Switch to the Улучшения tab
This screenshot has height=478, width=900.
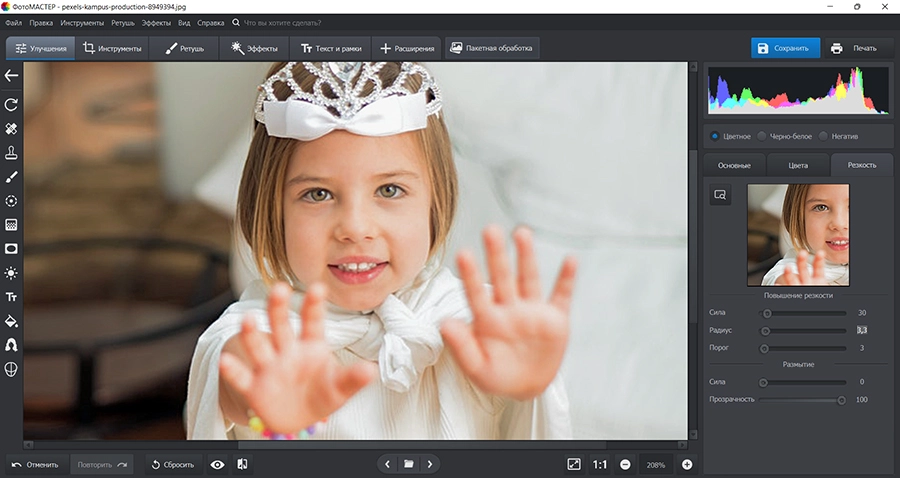point(41,48)
